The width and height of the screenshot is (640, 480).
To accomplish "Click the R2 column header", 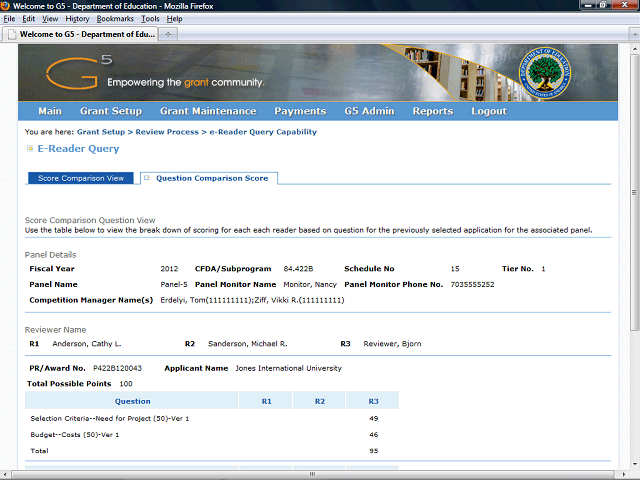I will coord(320,401).
